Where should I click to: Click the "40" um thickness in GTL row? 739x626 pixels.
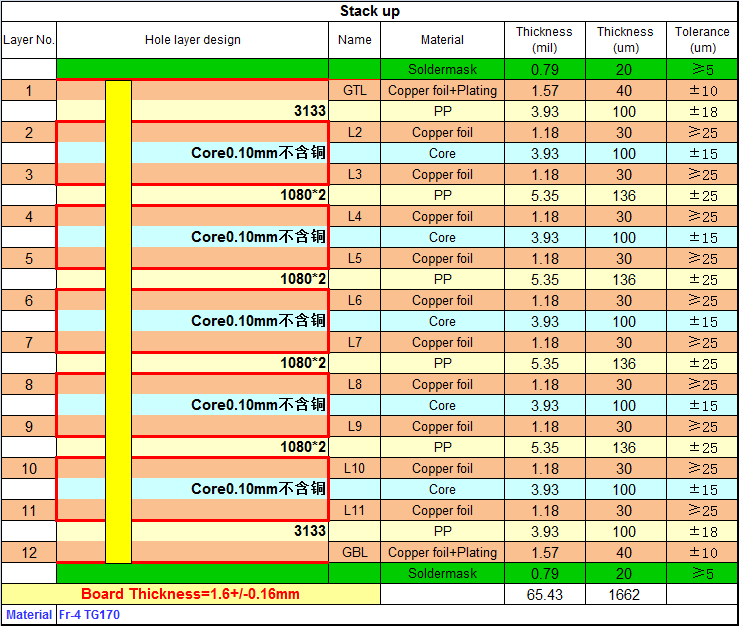625,91
